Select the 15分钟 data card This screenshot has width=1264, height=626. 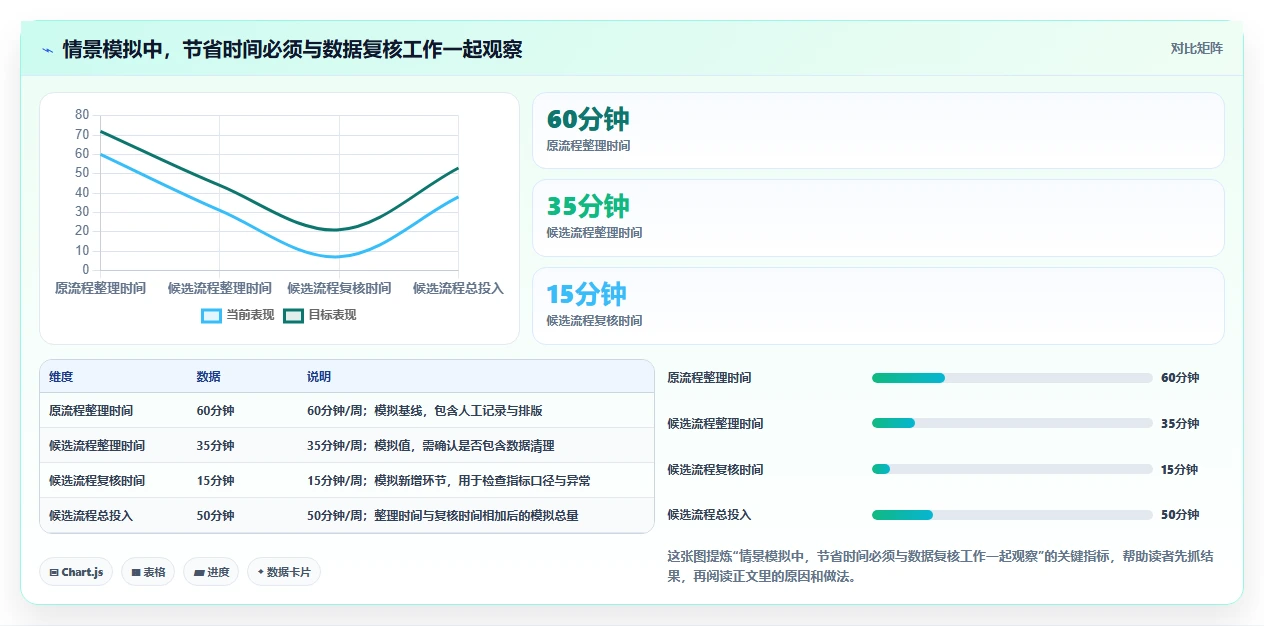[878, 306]
